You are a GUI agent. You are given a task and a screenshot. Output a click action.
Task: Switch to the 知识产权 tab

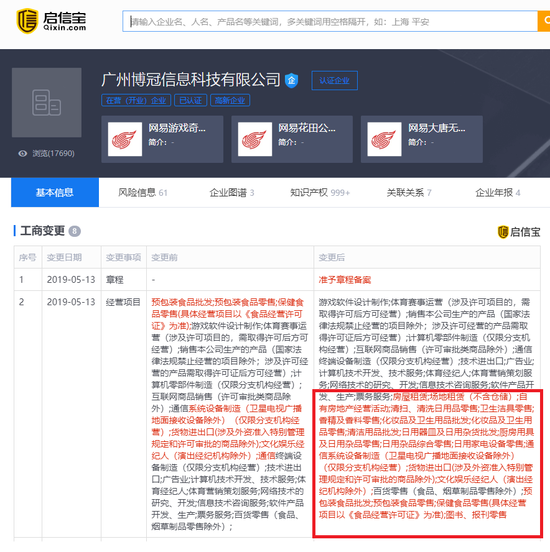pos(320,193)
